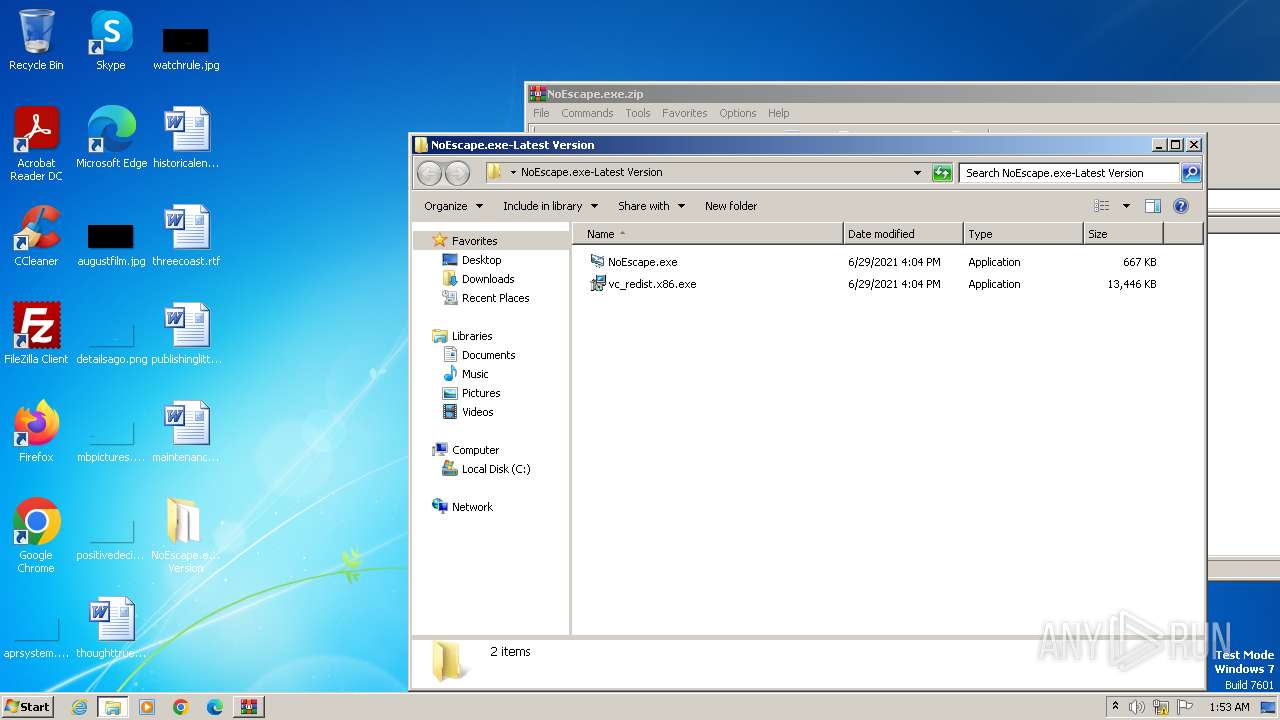
Task: Open the Recycle Bin desktop icon
Action: [36, 40]
